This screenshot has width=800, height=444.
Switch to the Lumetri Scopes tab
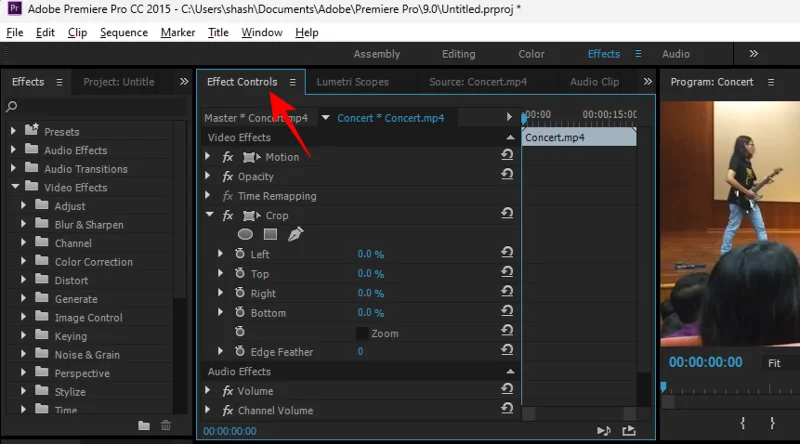[x=352, y=82]
